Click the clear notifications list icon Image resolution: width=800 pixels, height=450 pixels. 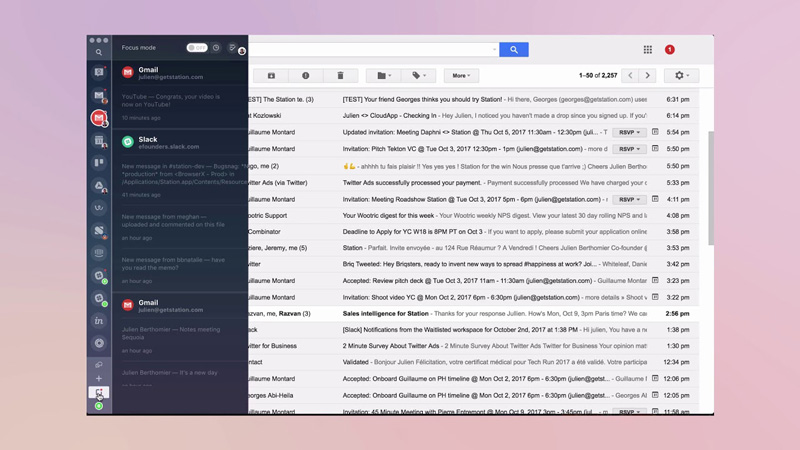pyautogui.click(x=232, y=47)
